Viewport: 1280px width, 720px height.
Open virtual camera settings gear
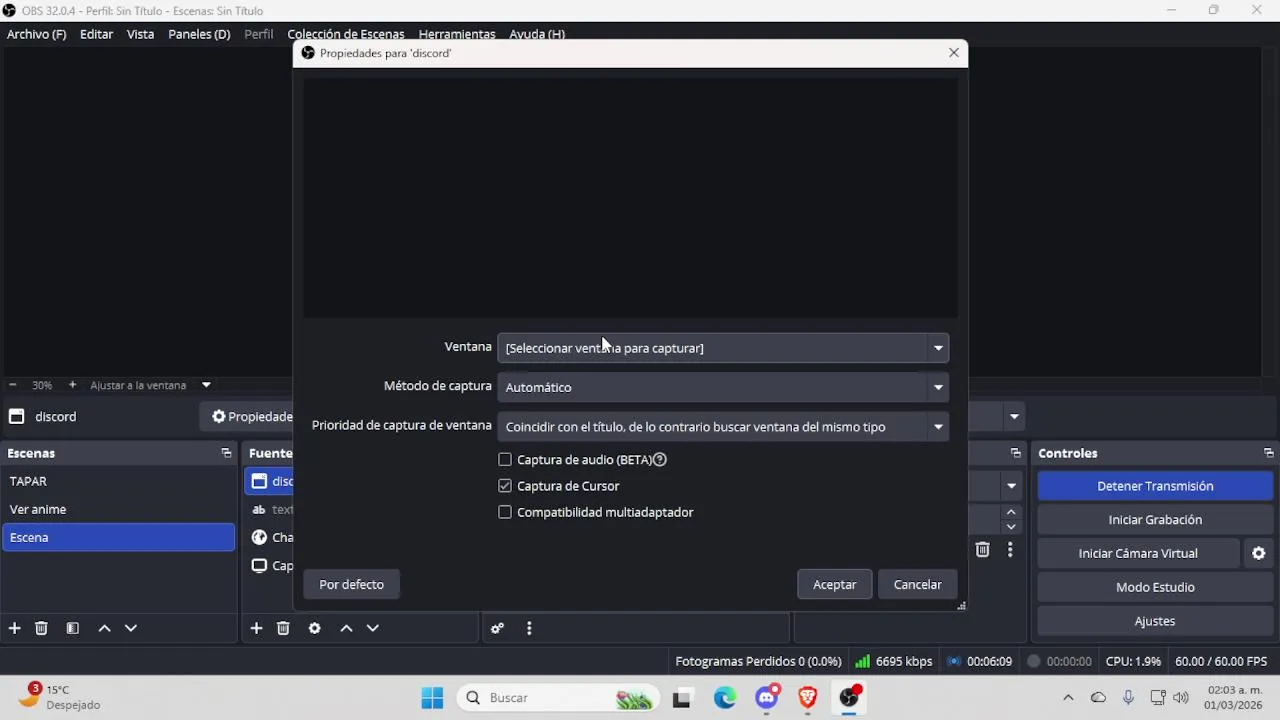(1258, 553)
